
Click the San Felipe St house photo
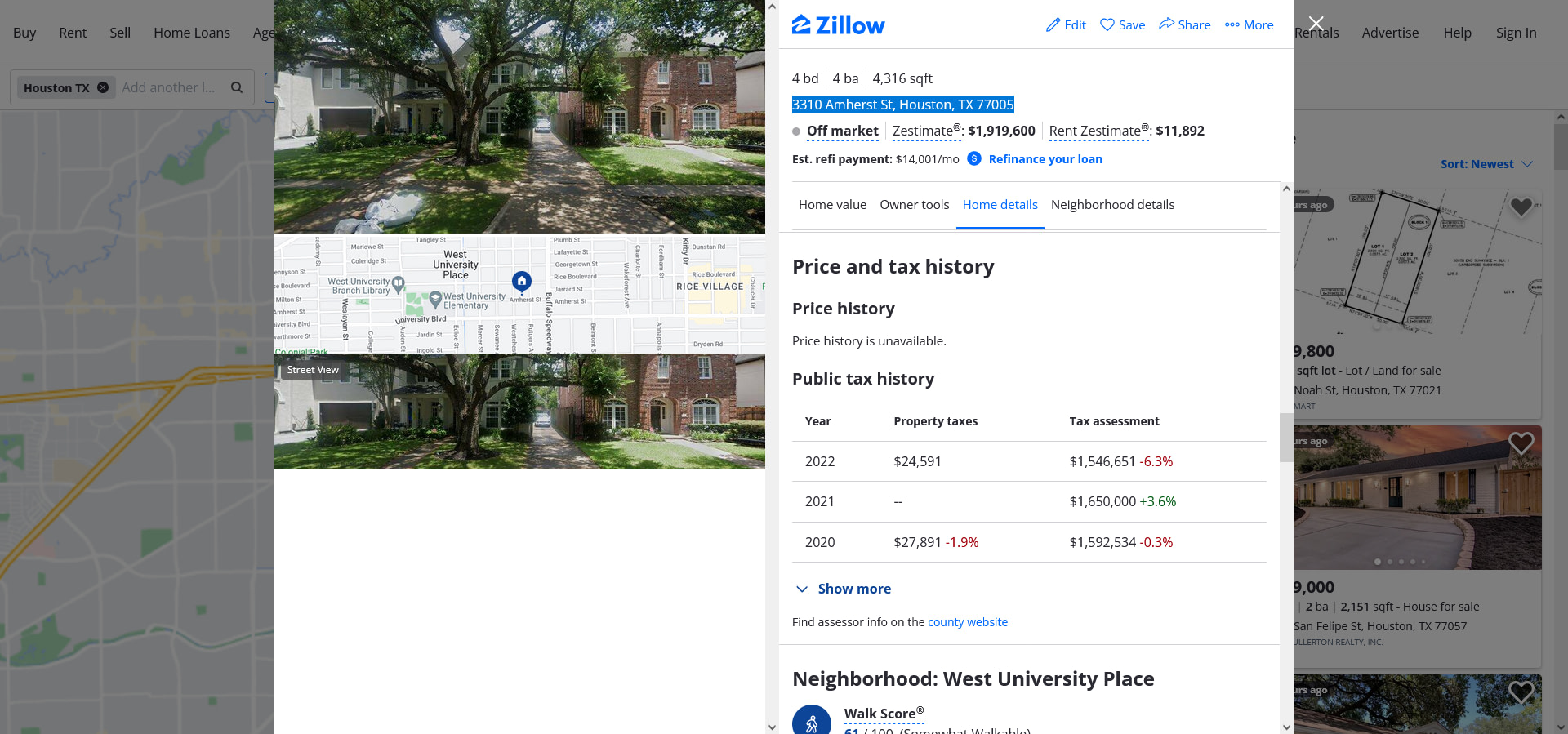pyautogui.click(x=1417, y=497)
